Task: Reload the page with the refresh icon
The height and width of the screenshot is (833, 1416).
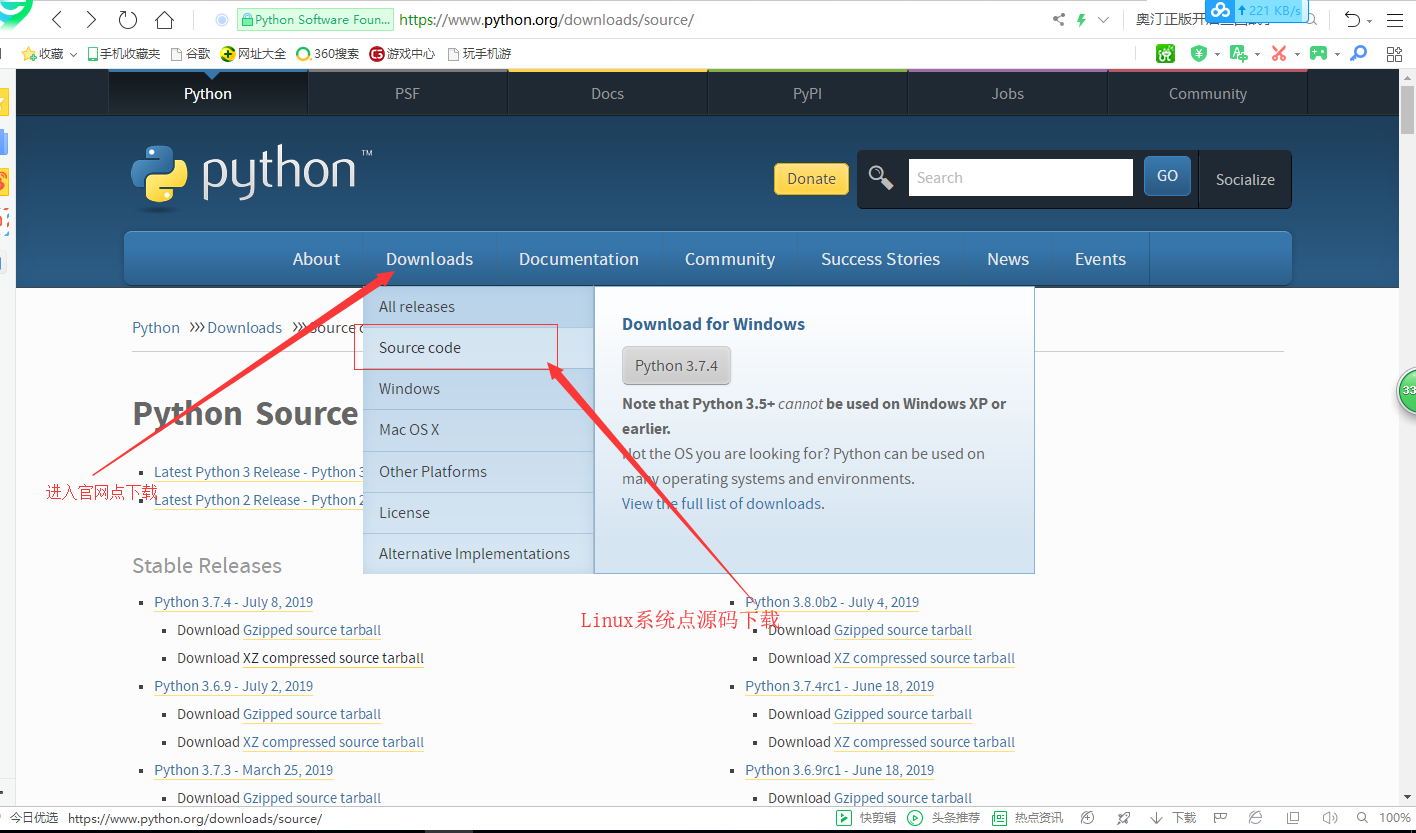Action: 127,19
